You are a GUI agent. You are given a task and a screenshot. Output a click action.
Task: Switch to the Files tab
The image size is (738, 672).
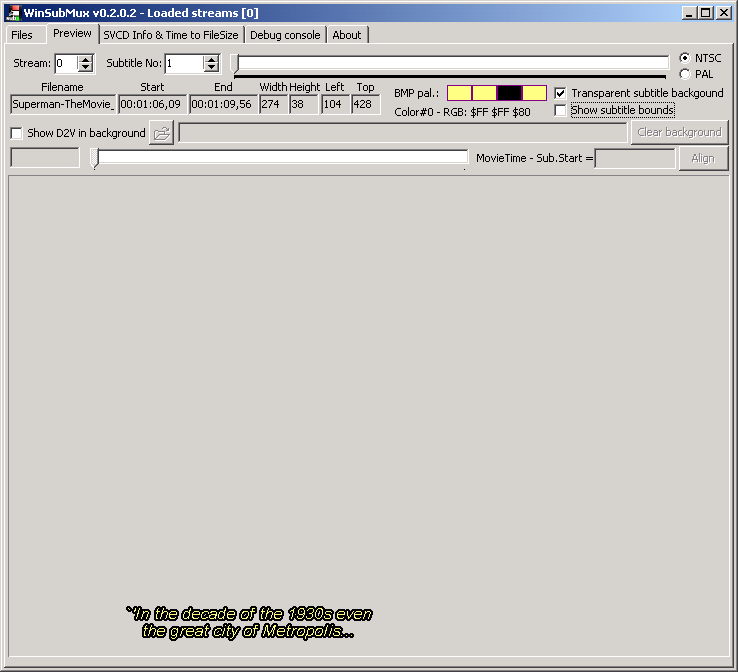coord(22,35)
